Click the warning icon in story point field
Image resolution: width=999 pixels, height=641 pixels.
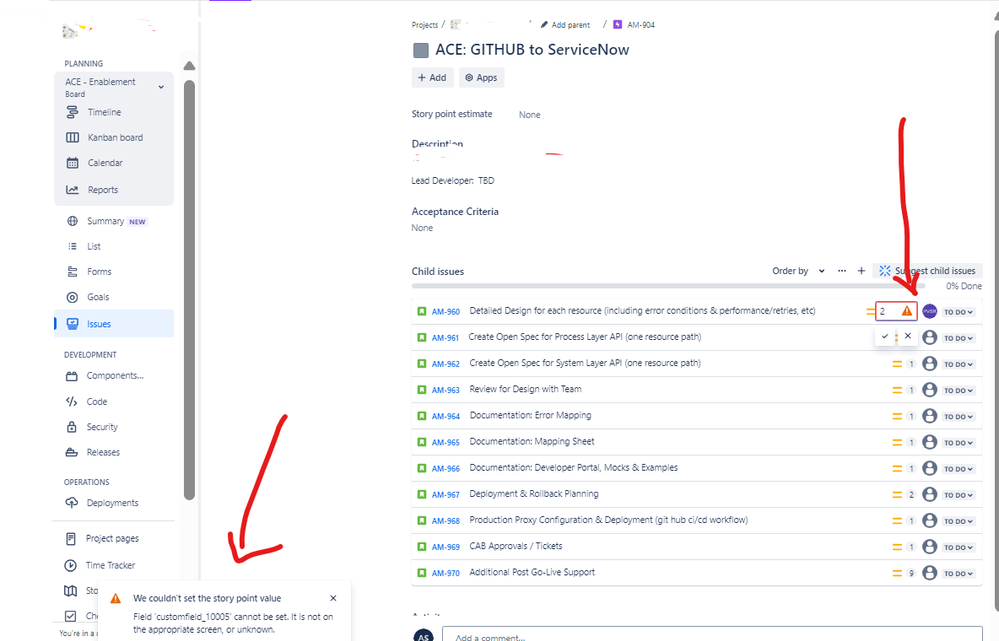coord(907,312)
